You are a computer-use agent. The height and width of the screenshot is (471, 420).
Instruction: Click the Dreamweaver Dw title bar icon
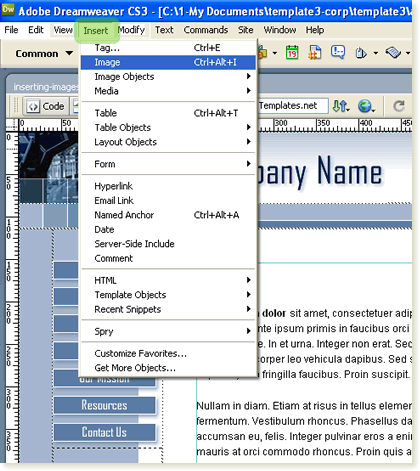8,10
